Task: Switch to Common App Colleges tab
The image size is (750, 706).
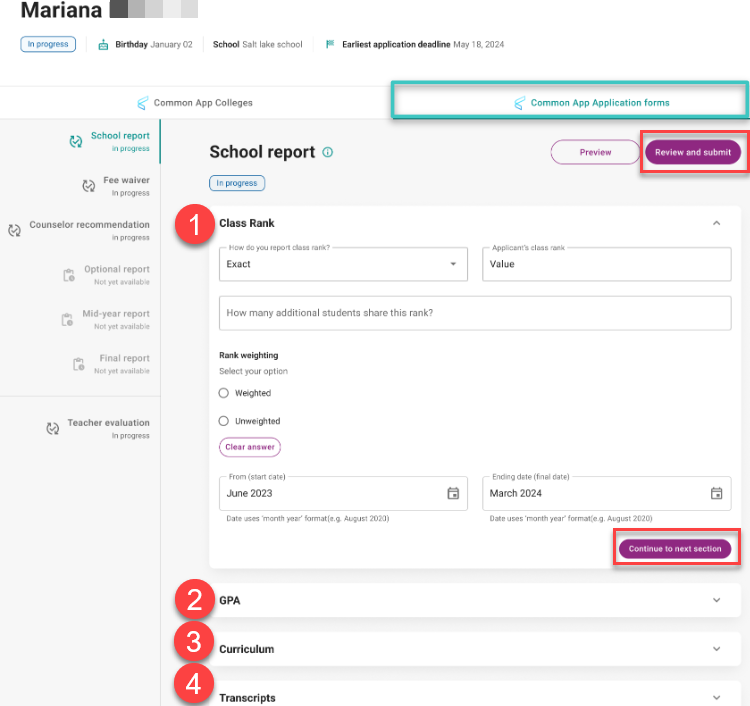Action: point(195,103)
